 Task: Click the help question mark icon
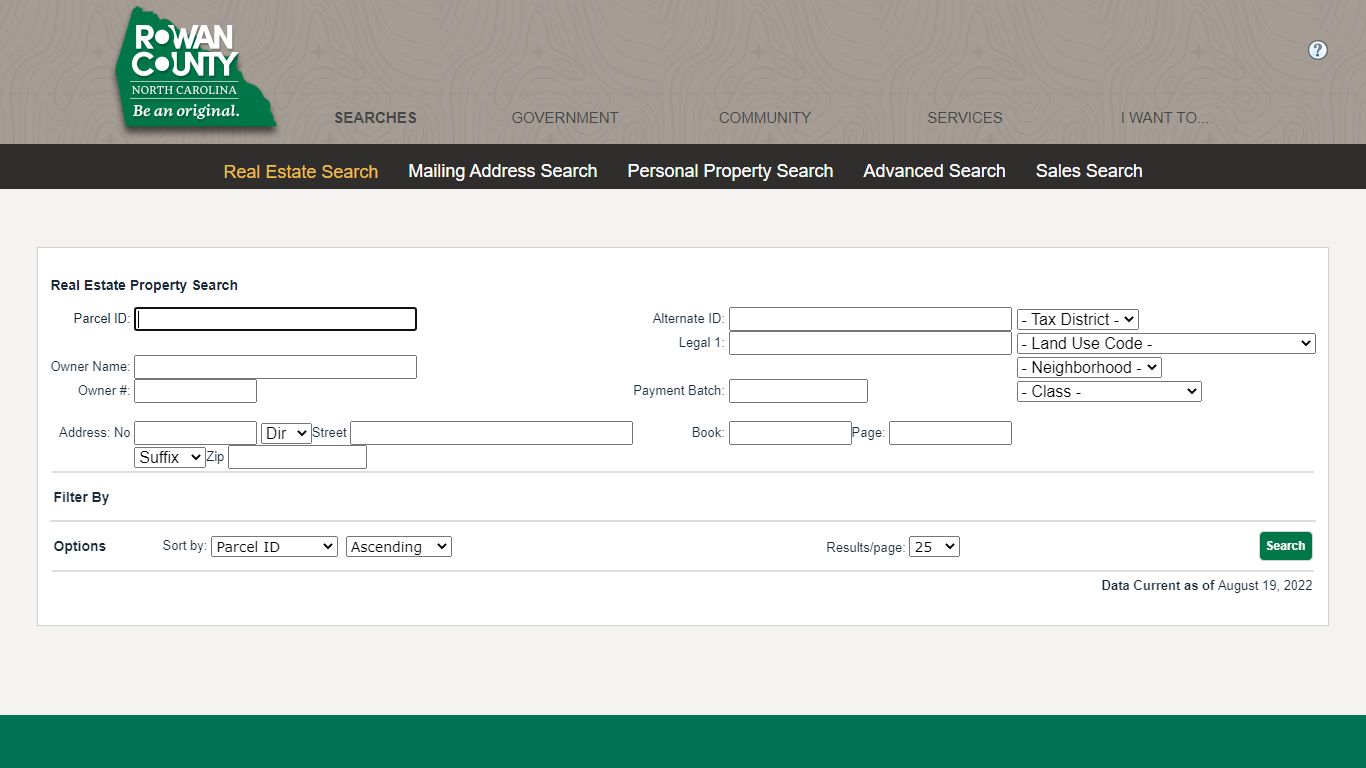tap(1318, 50)
